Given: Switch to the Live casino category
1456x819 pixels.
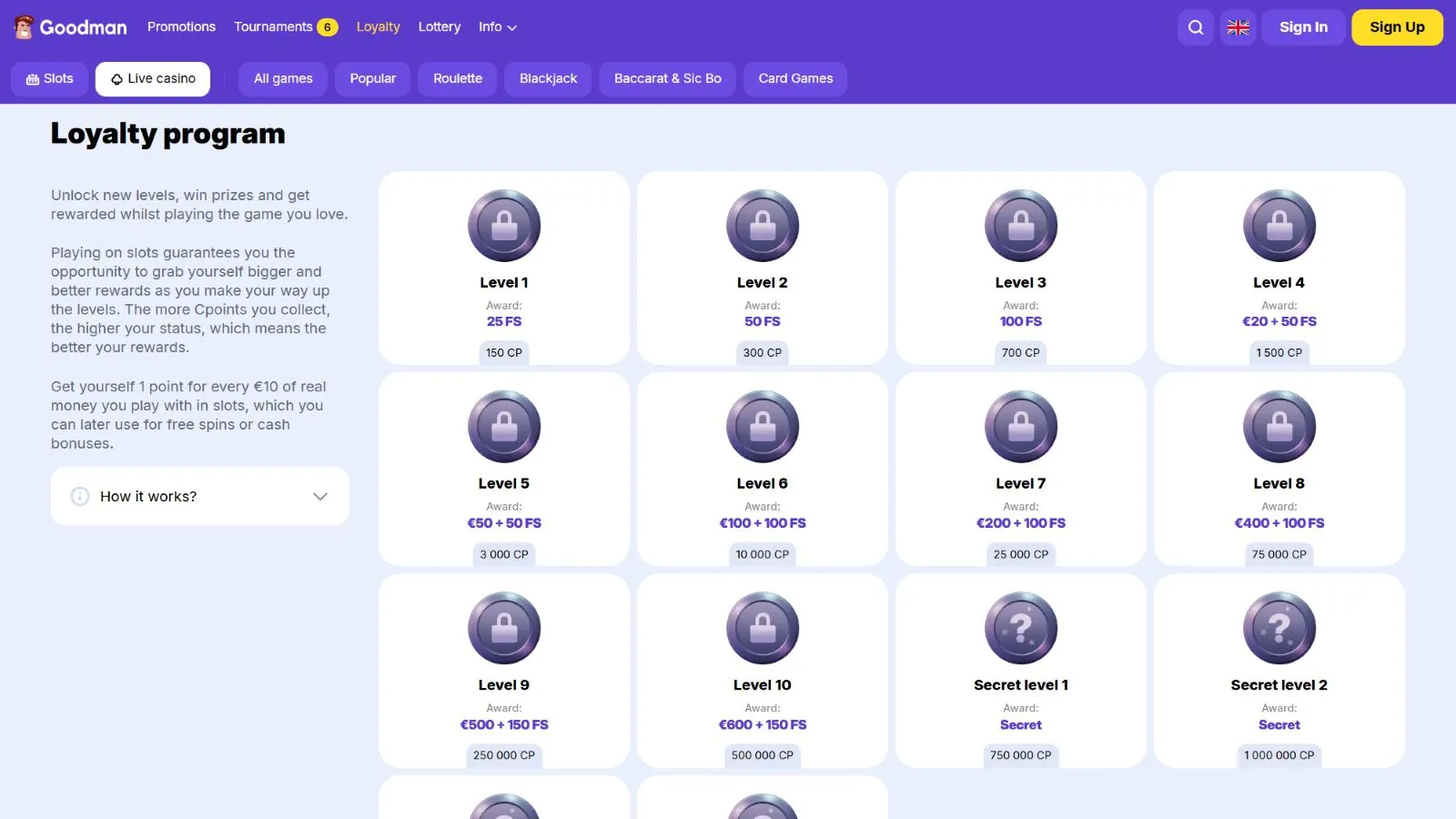Looking at the screenshot, I should click(x=153, y=79).
